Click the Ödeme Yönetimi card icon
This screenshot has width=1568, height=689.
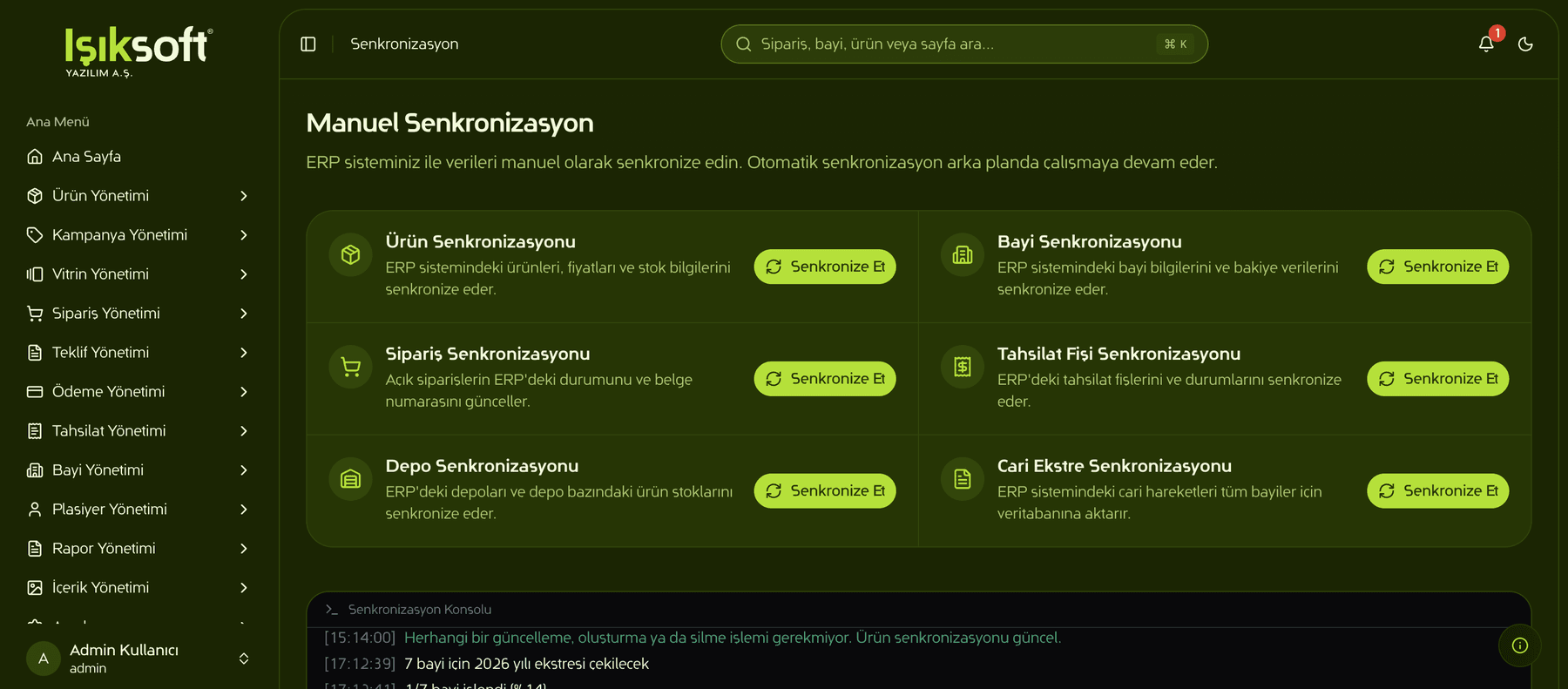pos(35,392)
